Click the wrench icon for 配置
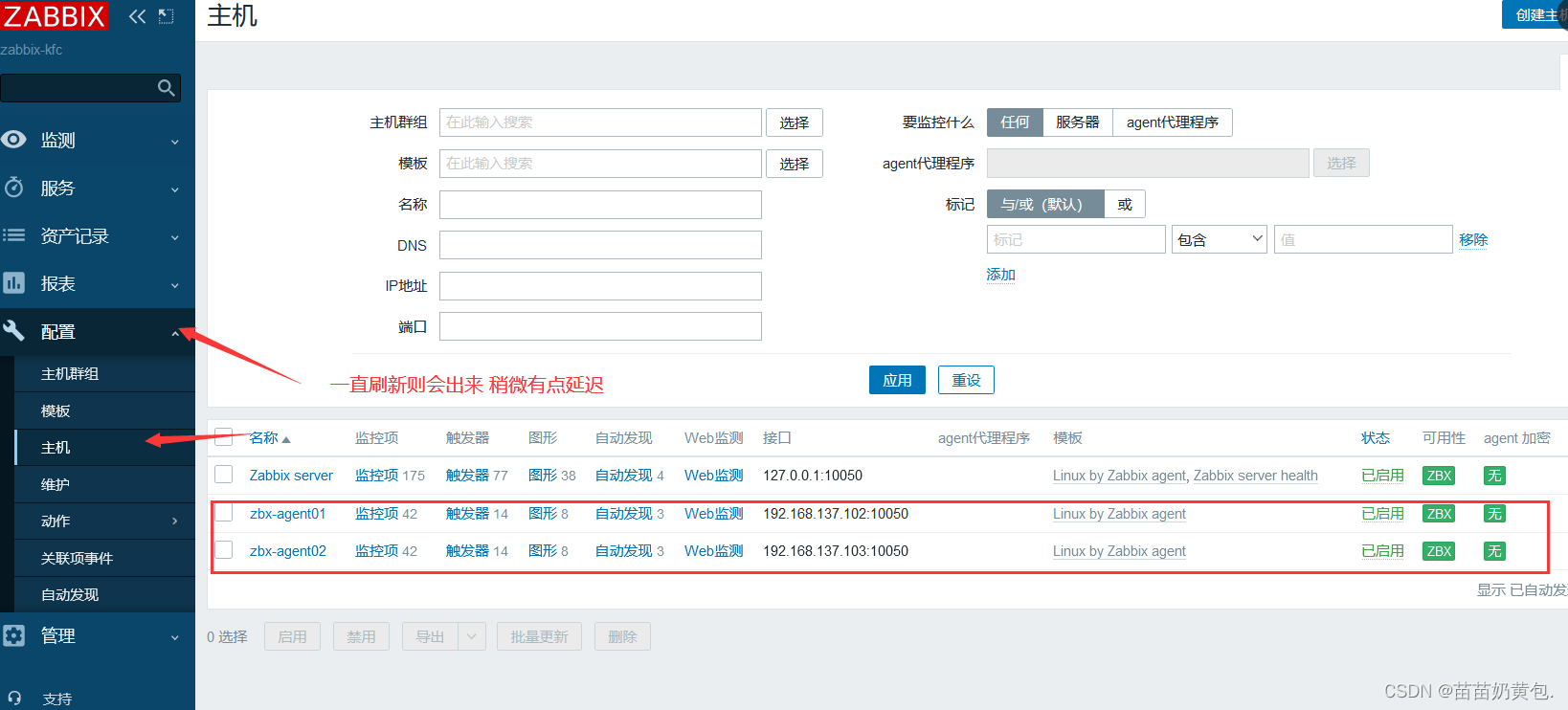Viewport: 1568px width, 710px height. pos(13,331)
